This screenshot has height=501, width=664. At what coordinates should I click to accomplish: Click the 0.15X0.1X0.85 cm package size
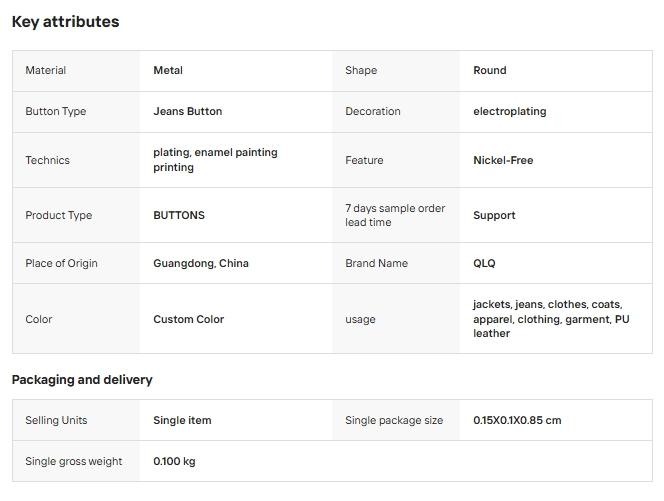(x=517, y=421)
